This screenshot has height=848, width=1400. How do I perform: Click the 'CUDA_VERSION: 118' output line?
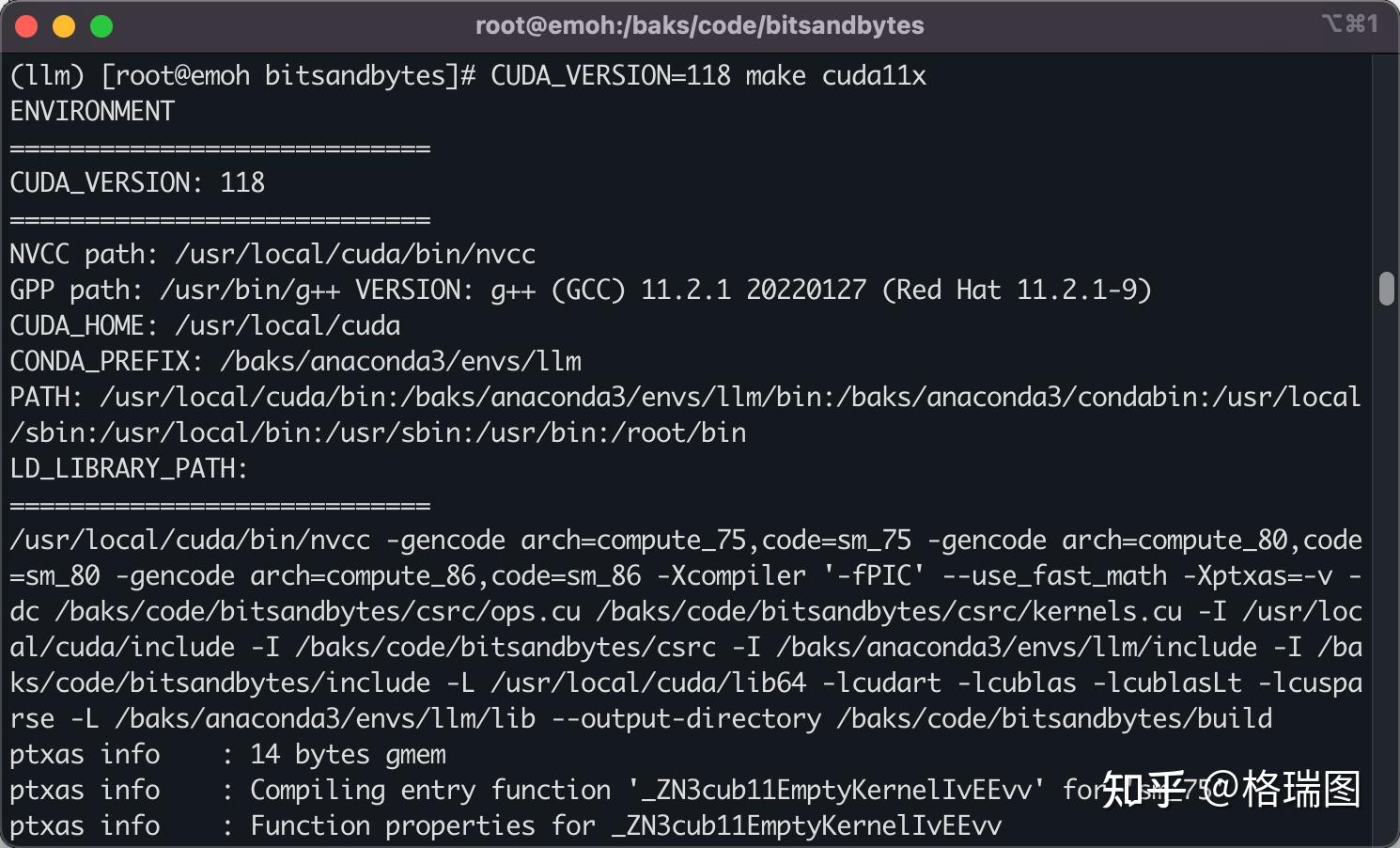(137, 182)
